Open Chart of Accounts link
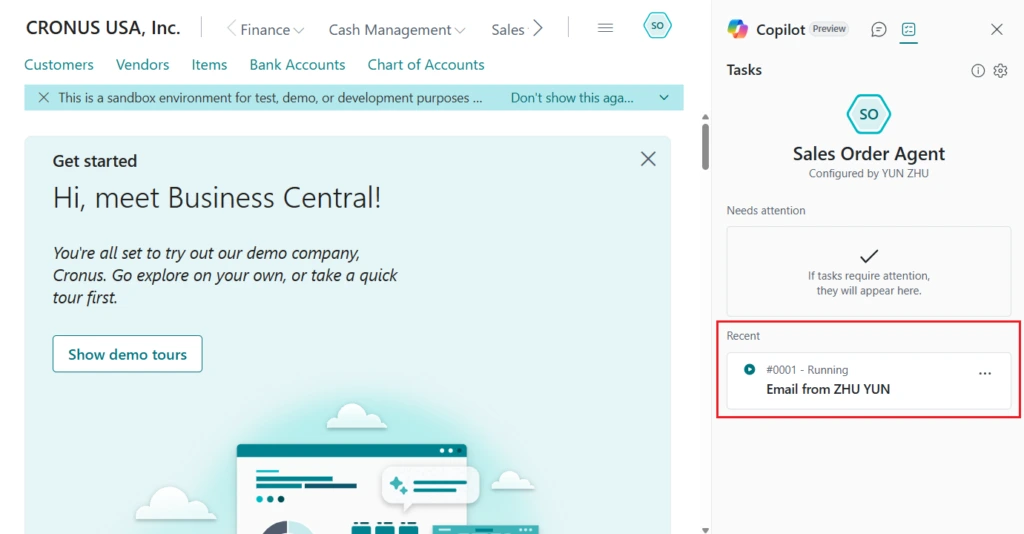1024x534 pixels. coord(426,65)
